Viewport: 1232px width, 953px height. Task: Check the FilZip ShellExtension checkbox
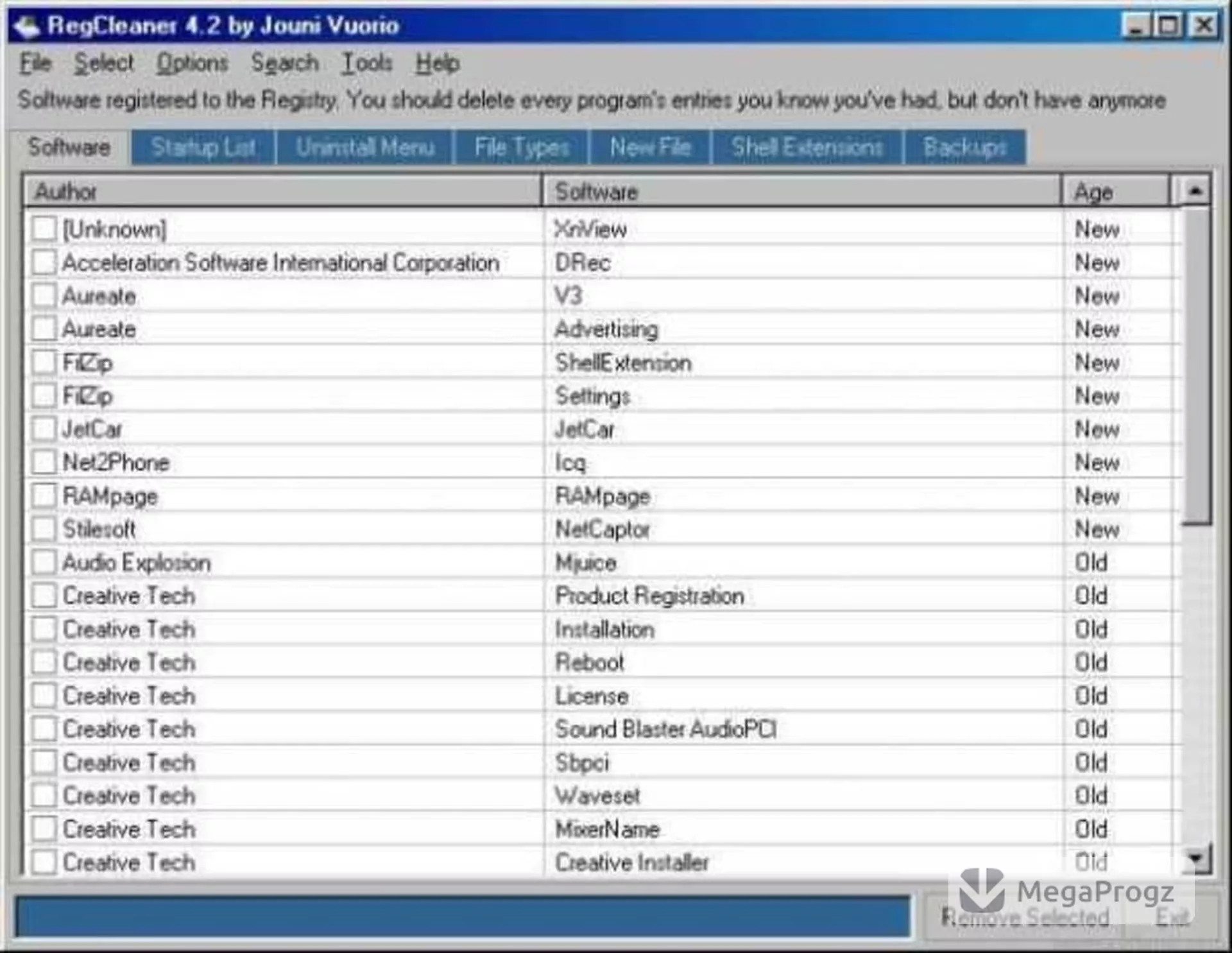[44, 362]
